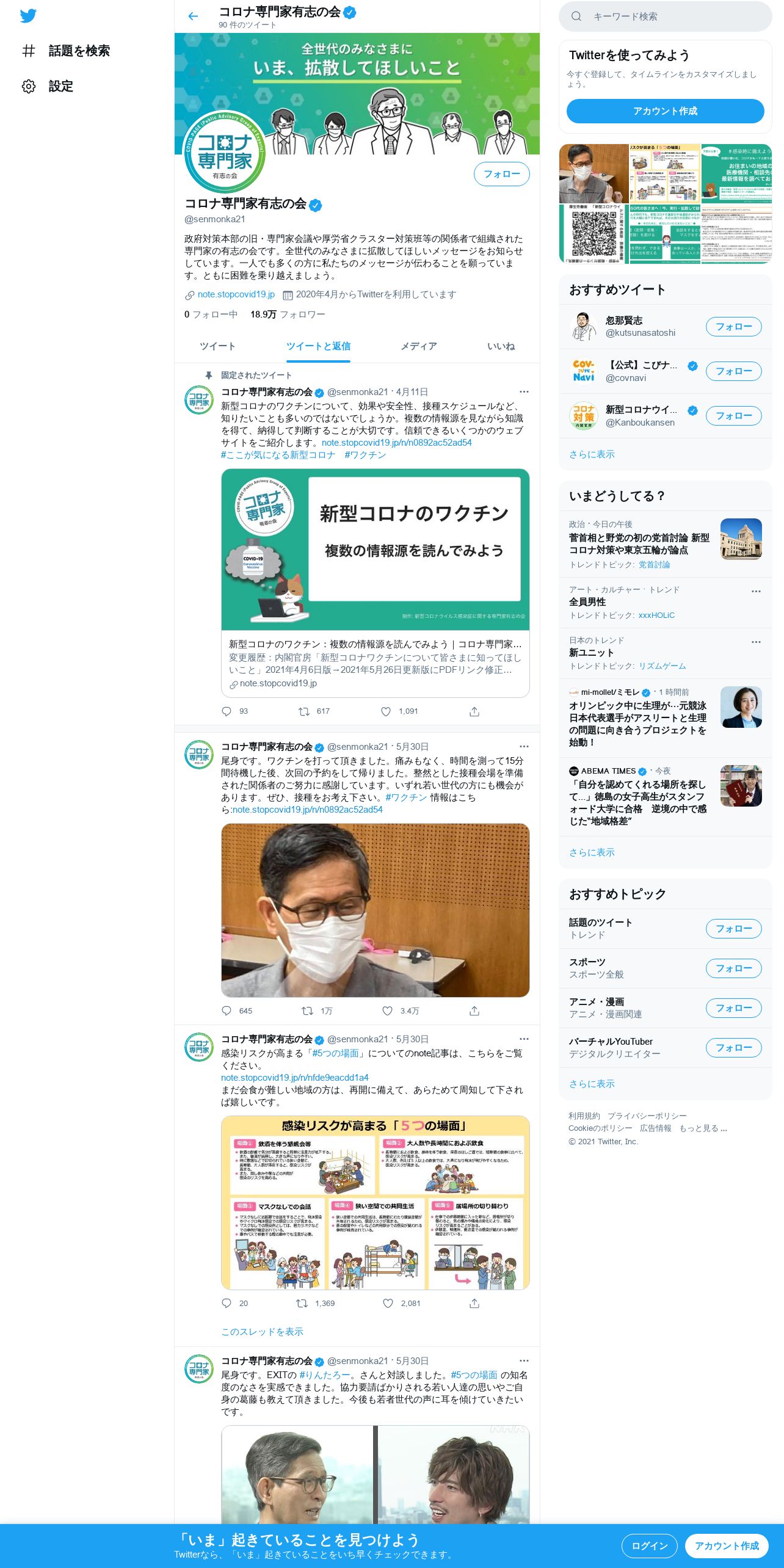Viewport: 784px width, 1568px height.
Task: Like the tweet with 2,081 likes
Action: 388,1304
